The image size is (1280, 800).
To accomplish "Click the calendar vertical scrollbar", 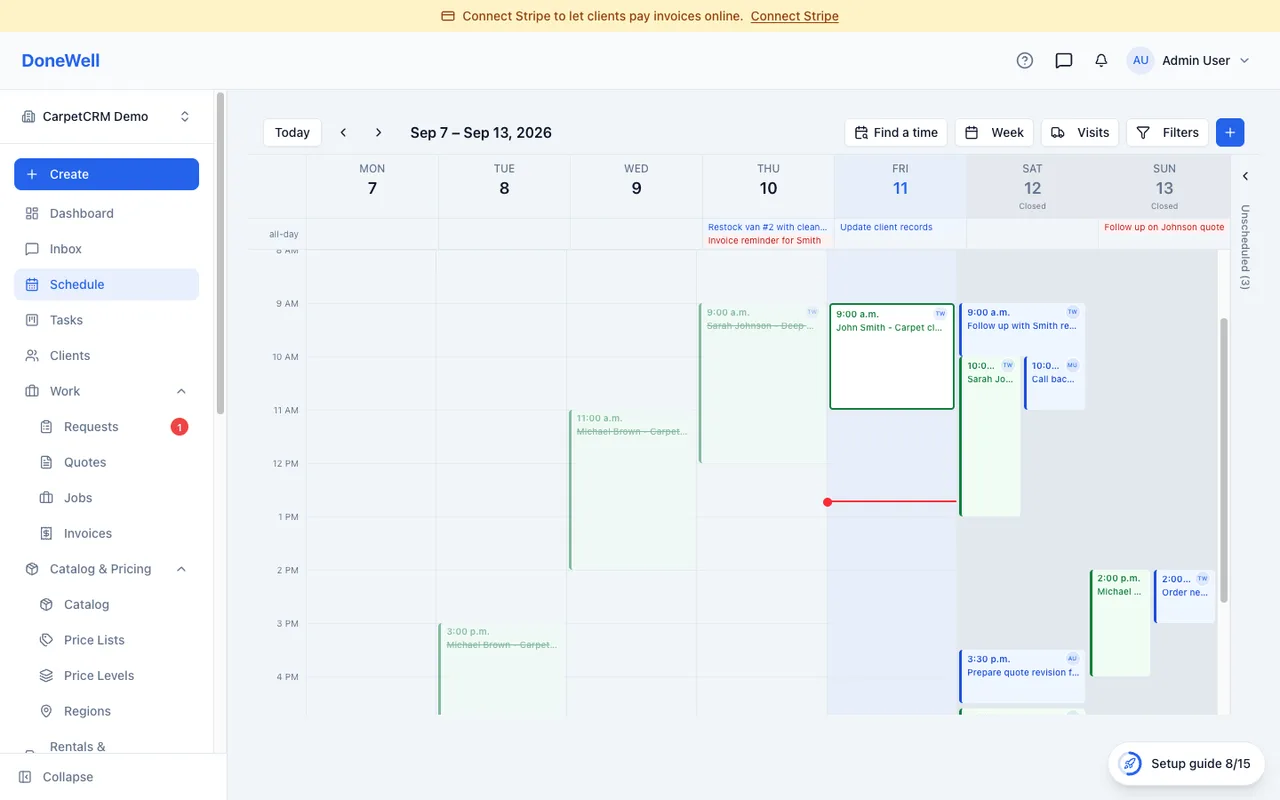I will [1224, 460].
